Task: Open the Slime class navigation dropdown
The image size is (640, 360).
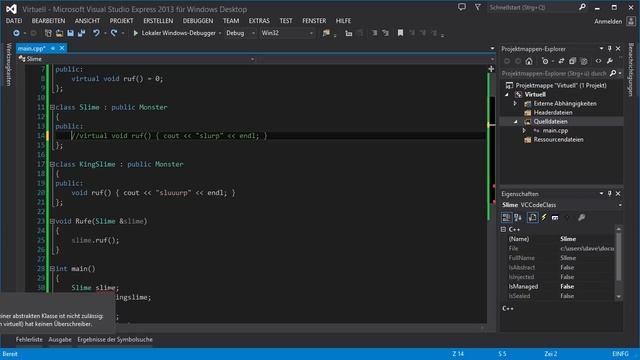Action: (x=252, y=59)
